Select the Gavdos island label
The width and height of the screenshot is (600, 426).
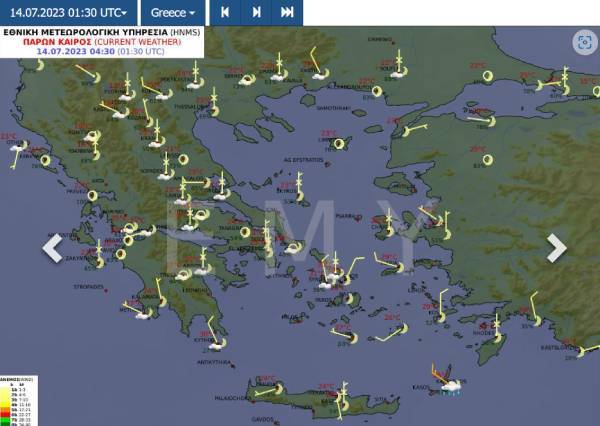262,419
